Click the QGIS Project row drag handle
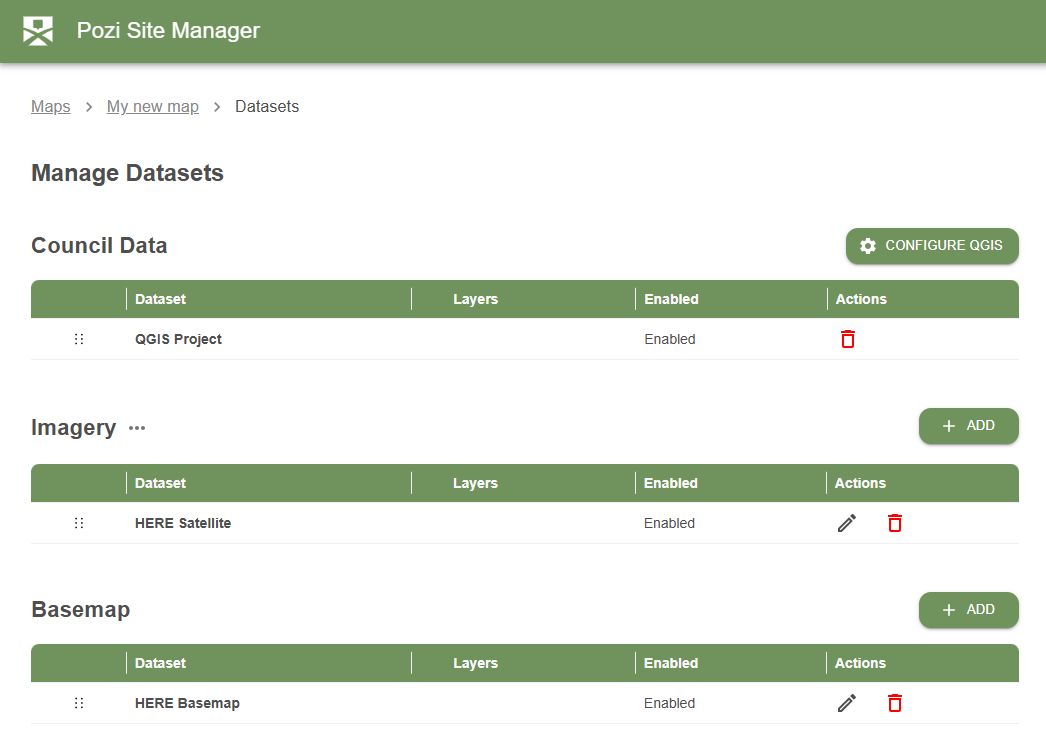 click(79, 339)
